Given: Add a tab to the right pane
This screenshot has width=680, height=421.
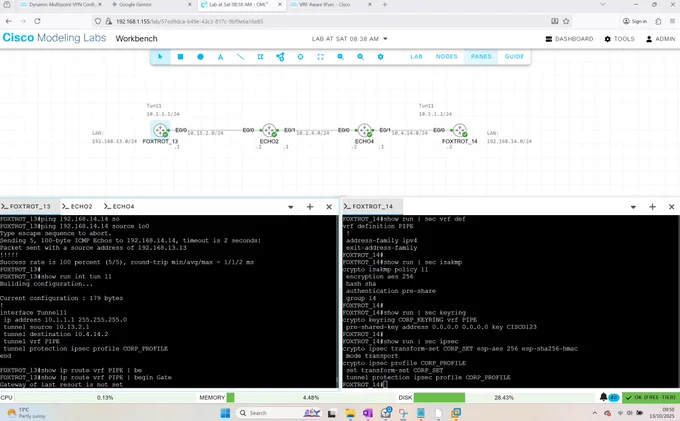Looking at the screenshot, I should pyautogui.click(x=652, y=207).
